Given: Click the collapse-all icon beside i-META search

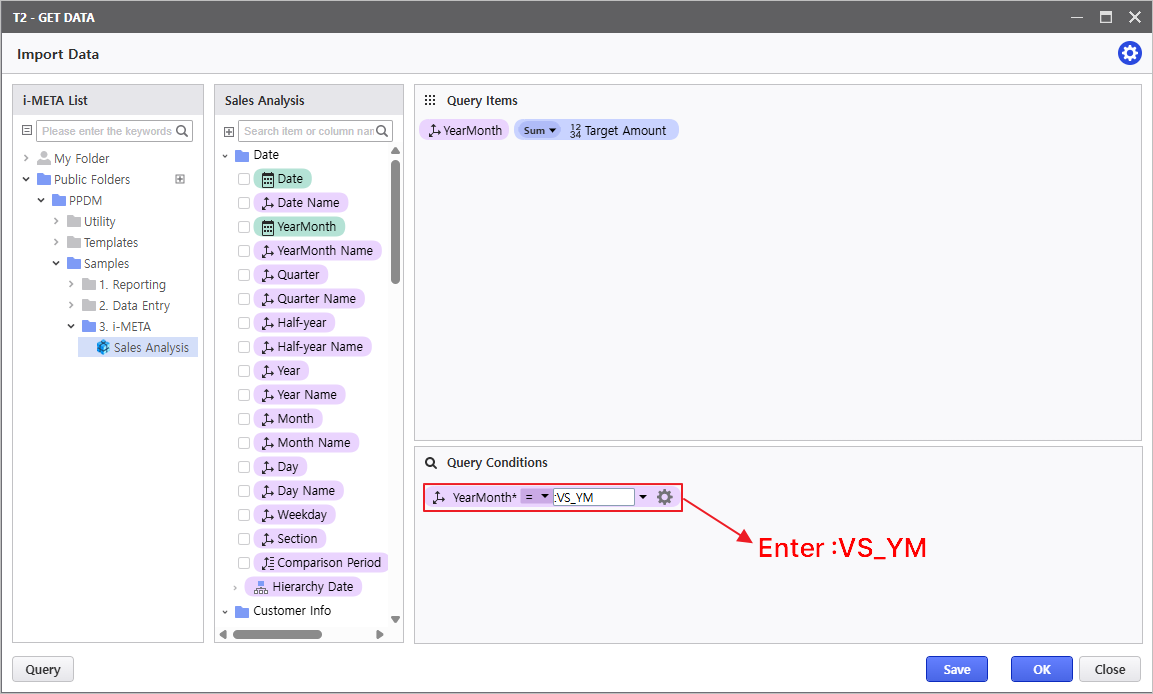Looking at the screenshot, I should click(x=27, y=131).
